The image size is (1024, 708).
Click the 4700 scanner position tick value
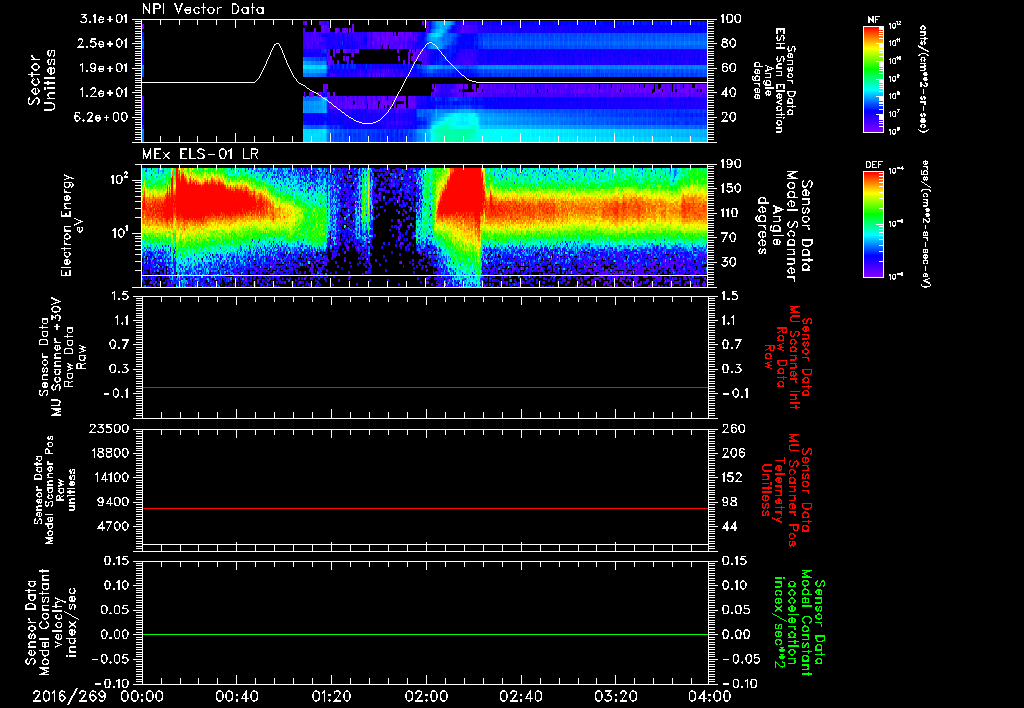[112, 526]
